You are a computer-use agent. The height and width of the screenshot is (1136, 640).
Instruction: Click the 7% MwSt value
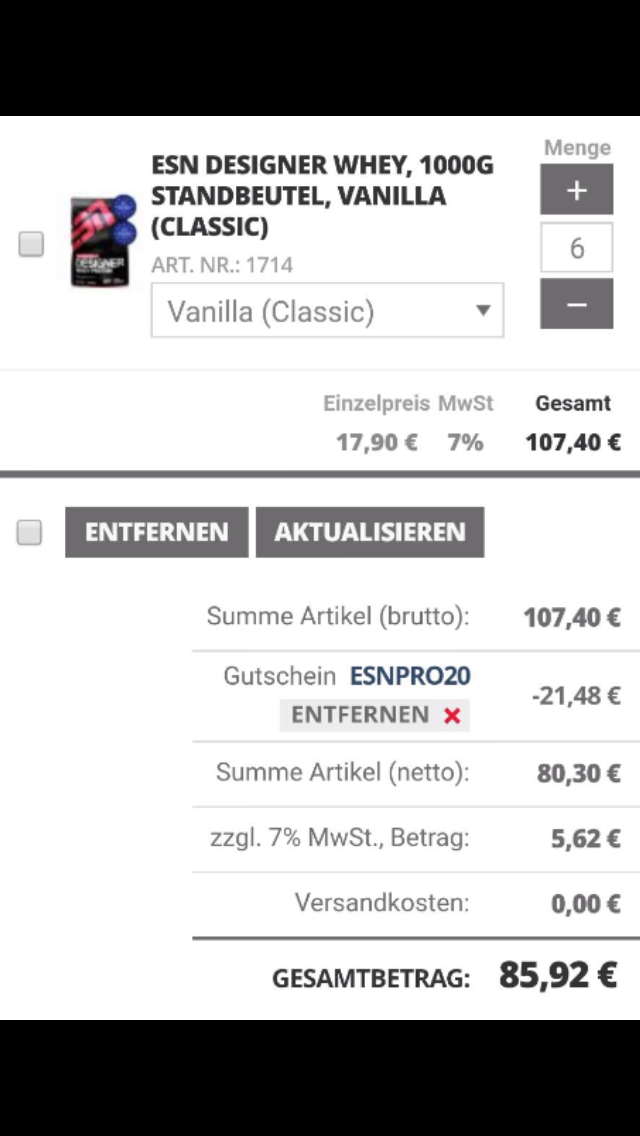[x=465, y=442]
